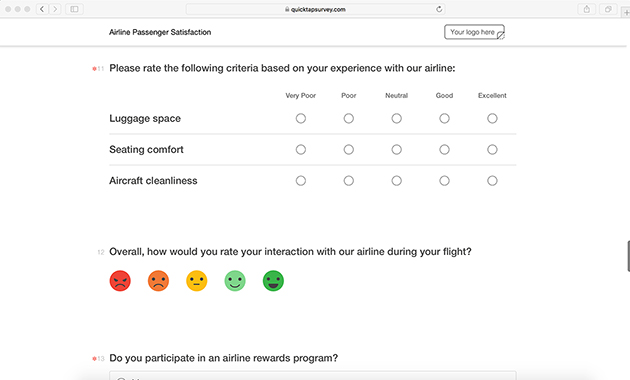Click the quicktapsurvey.com address bar
Viewport: 630px width, 380px height.
coord(315,9)
